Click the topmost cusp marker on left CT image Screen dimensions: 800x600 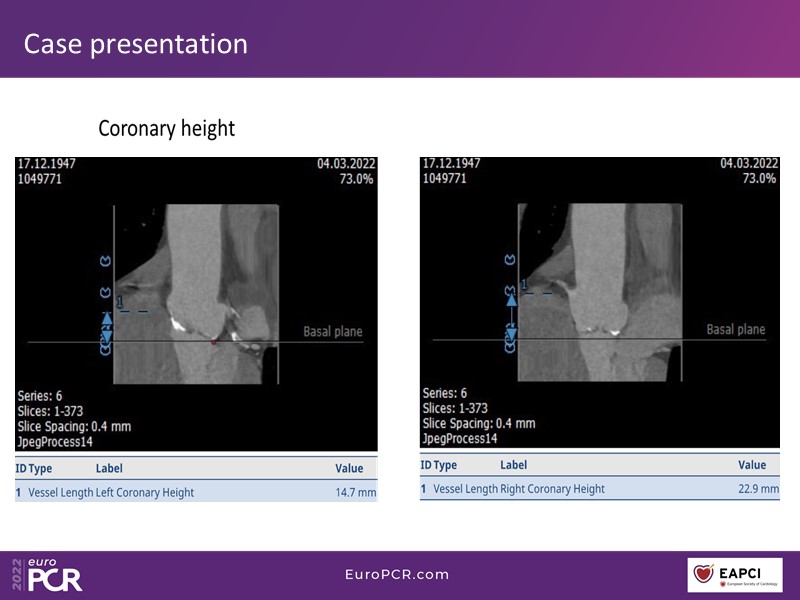106,262
